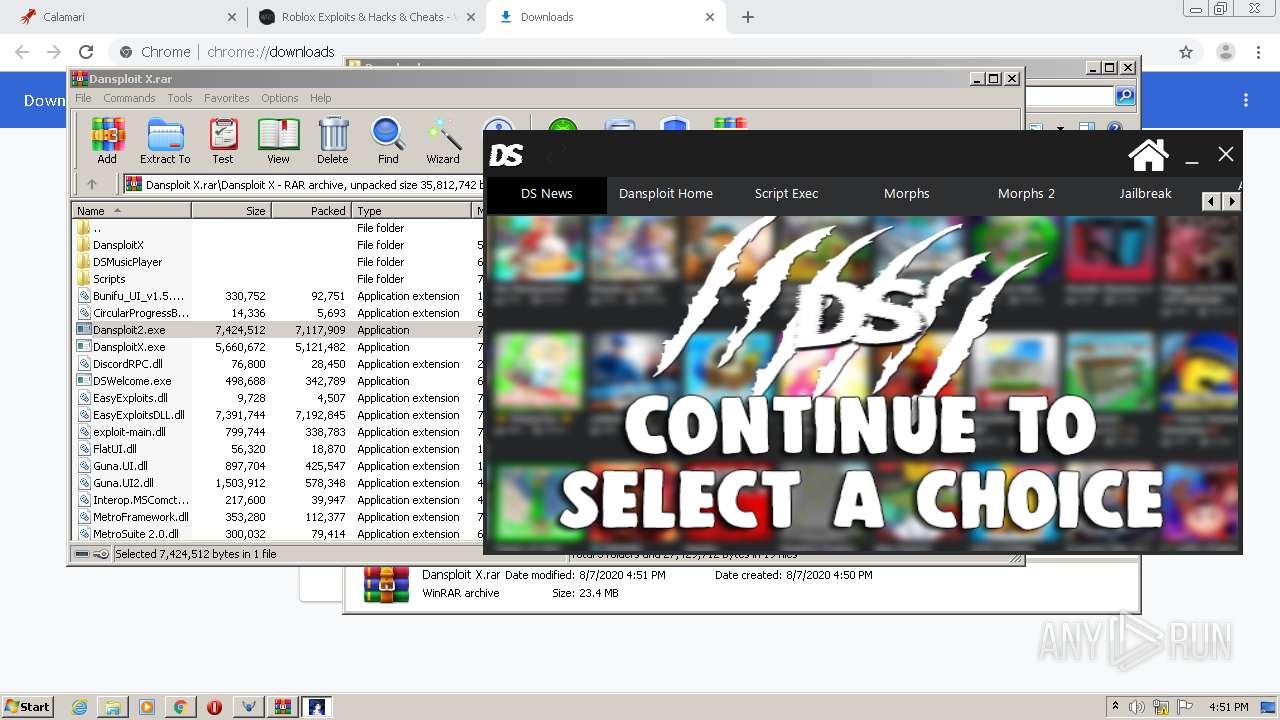This screenshot has height=720, width=1280.
Task: Click Continue To Select A Choice banner
Action: [863, 385]
